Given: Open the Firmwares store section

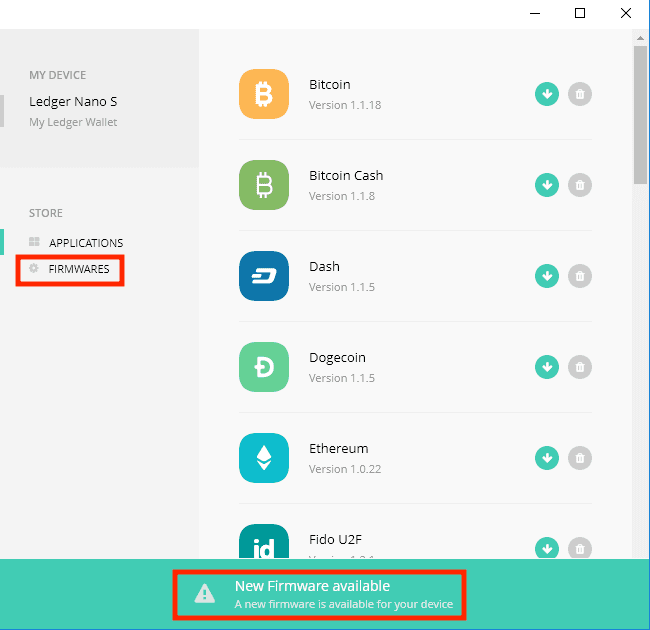Looking at the screenshot, I should click(78, 269).
